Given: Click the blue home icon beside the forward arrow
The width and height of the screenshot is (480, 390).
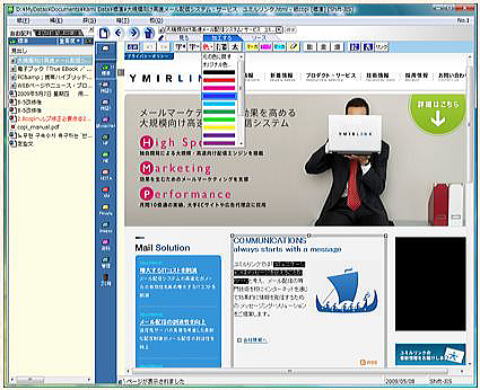Looking at the screenshot, I should pos(149,33).
